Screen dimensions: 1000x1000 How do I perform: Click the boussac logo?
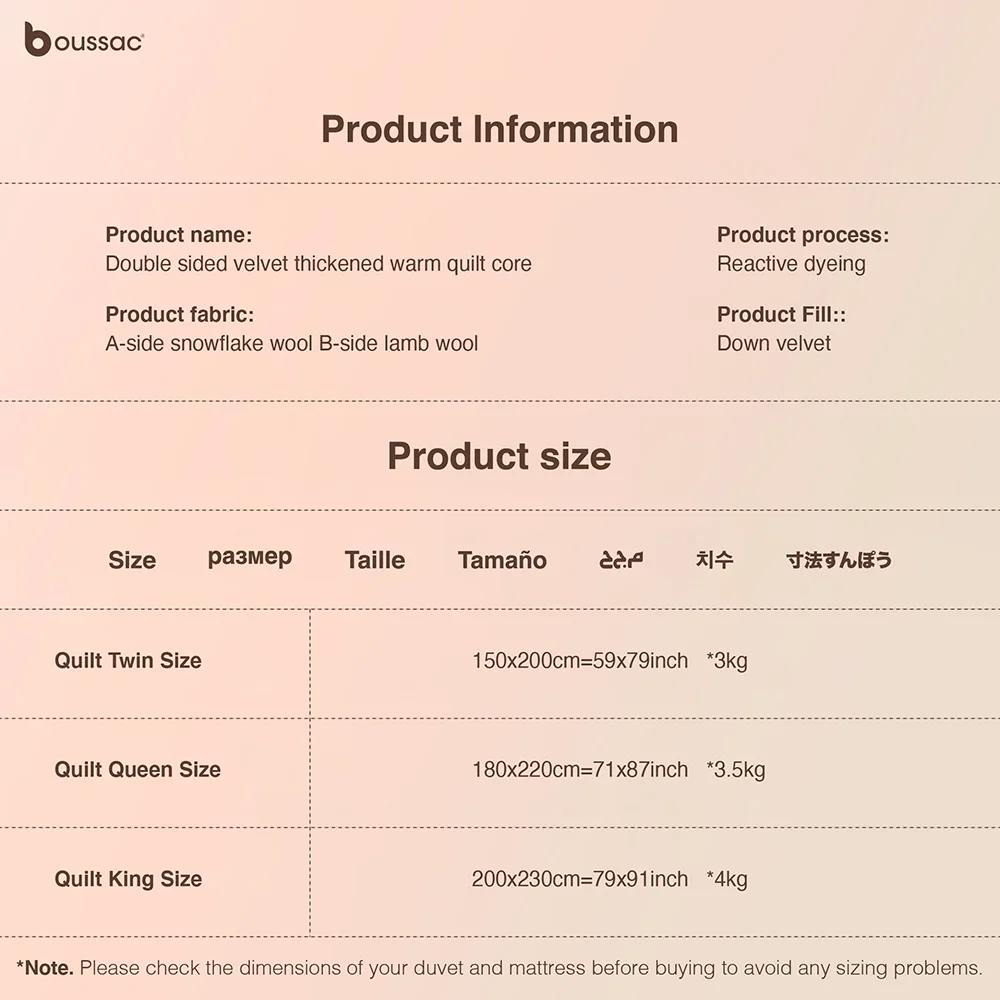(x=84, y=40)
